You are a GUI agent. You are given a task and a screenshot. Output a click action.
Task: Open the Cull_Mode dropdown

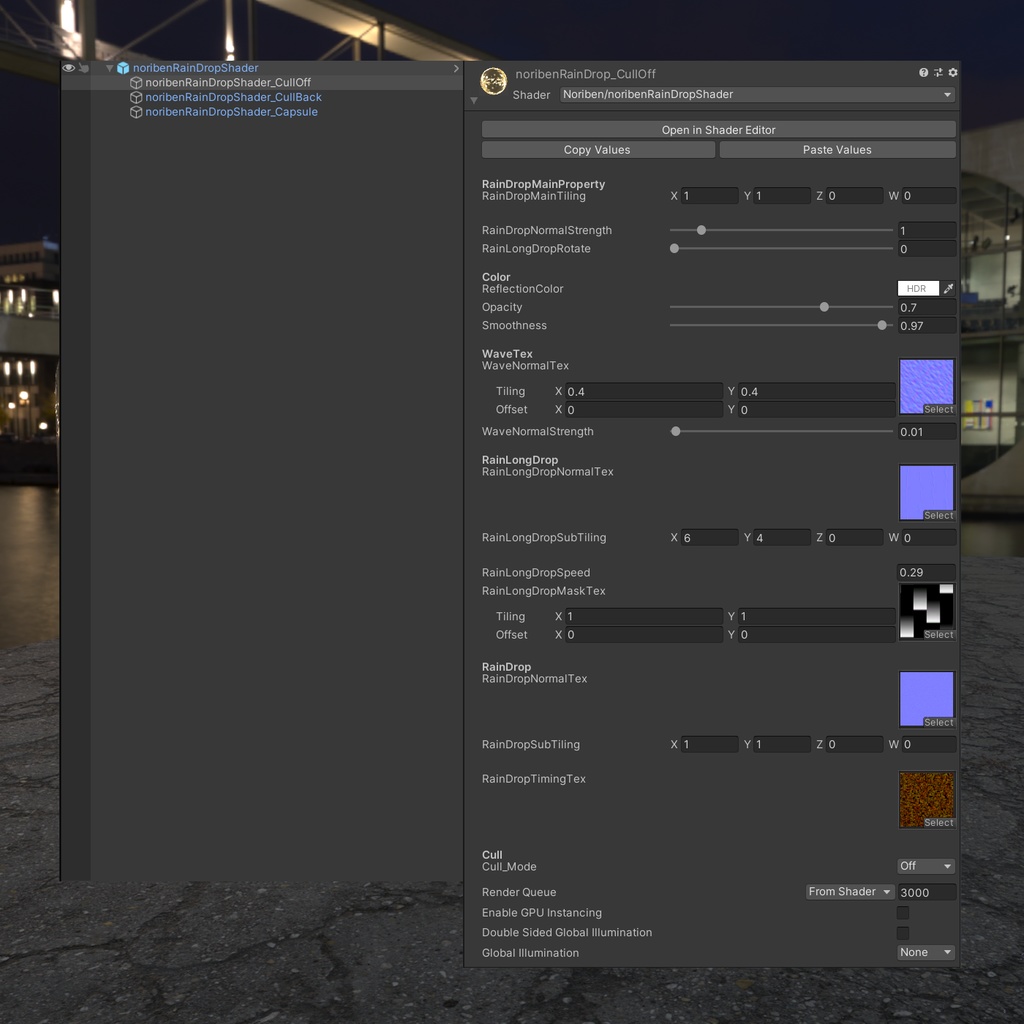[926, 867]
